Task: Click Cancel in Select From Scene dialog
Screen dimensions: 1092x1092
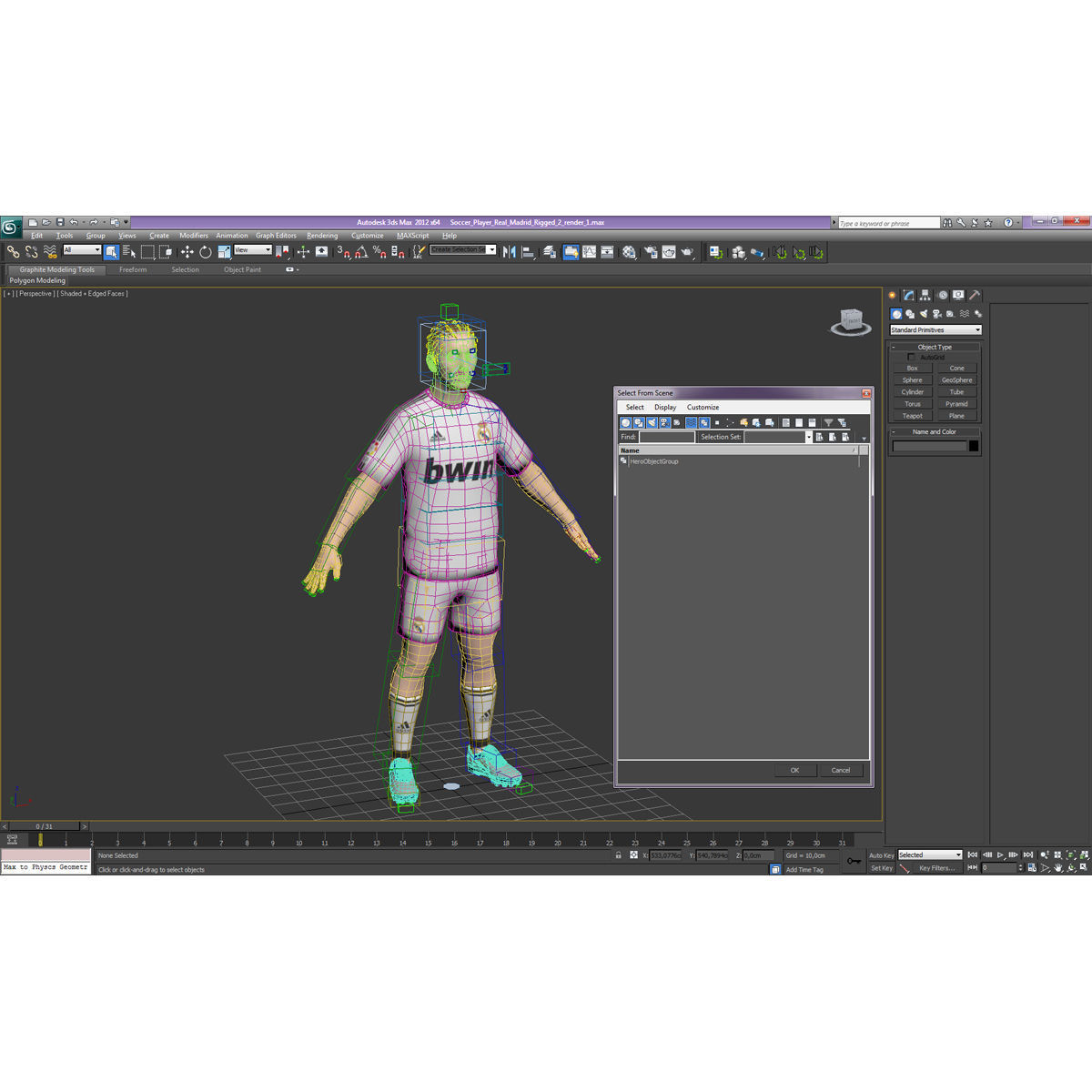Action: pyautogui.click(x=841, y=770)
